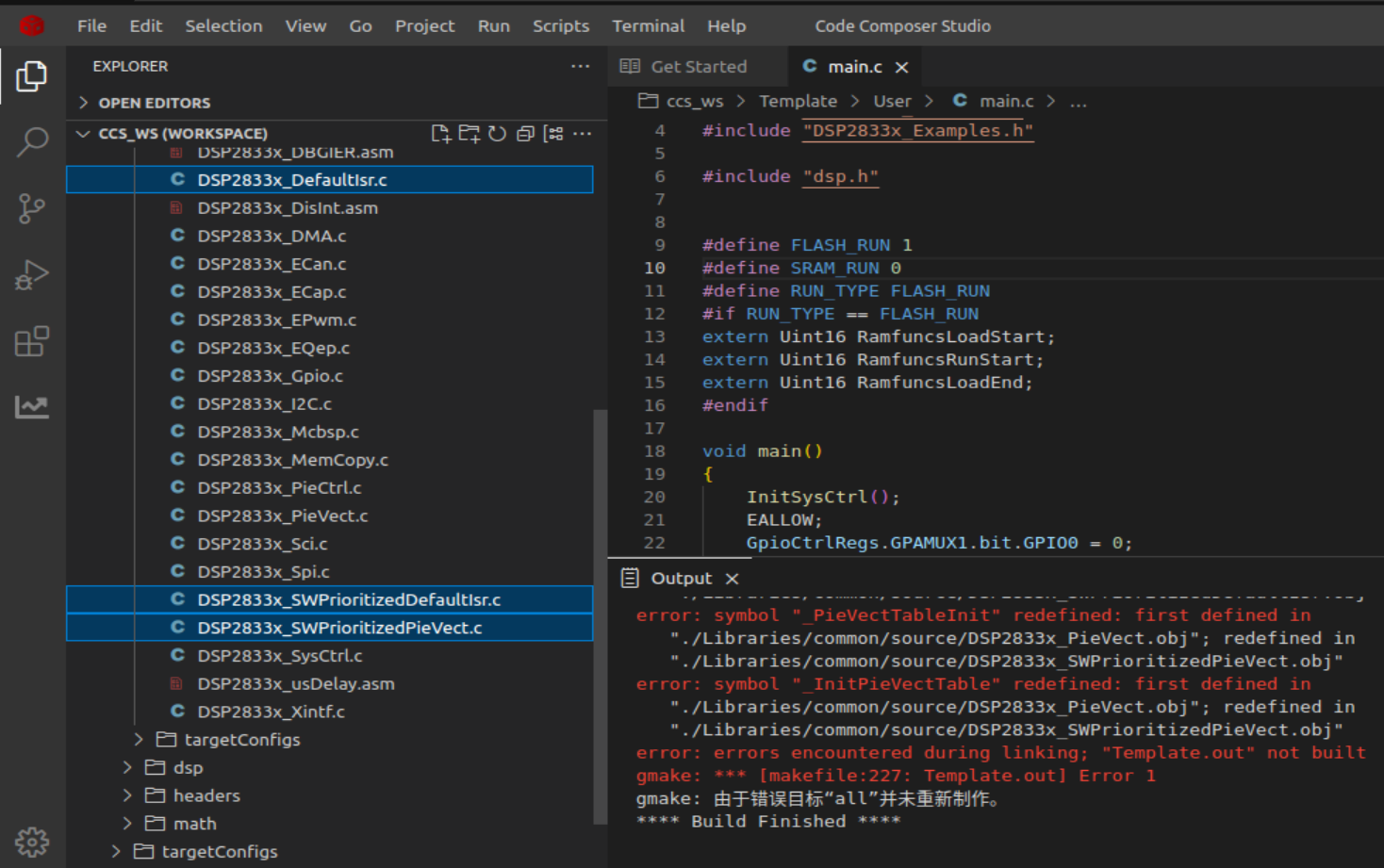
Task: Click the main.c breadcrumb
Action: point(1006,102)
